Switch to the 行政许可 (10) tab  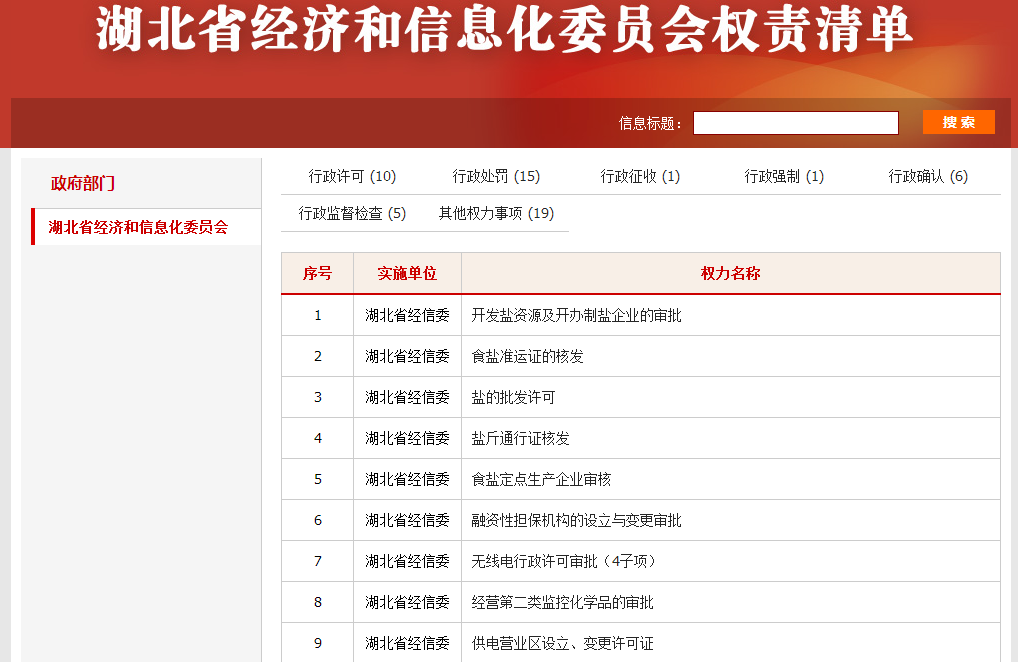coord(352,176)
